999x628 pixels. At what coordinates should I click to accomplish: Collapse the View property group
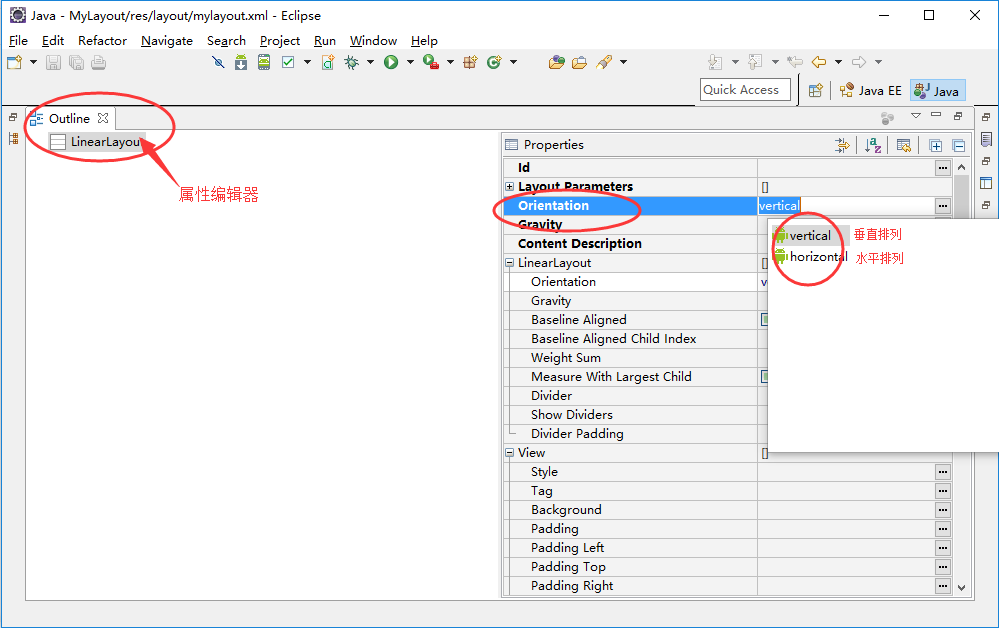(x=510, y=452)
